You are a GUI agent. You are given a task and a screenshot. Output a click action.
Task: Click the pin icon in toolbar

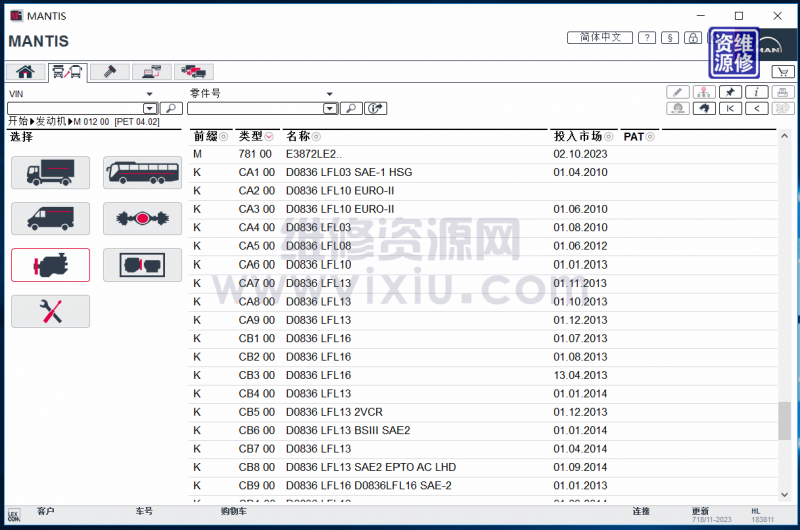[x=730, y=92]
